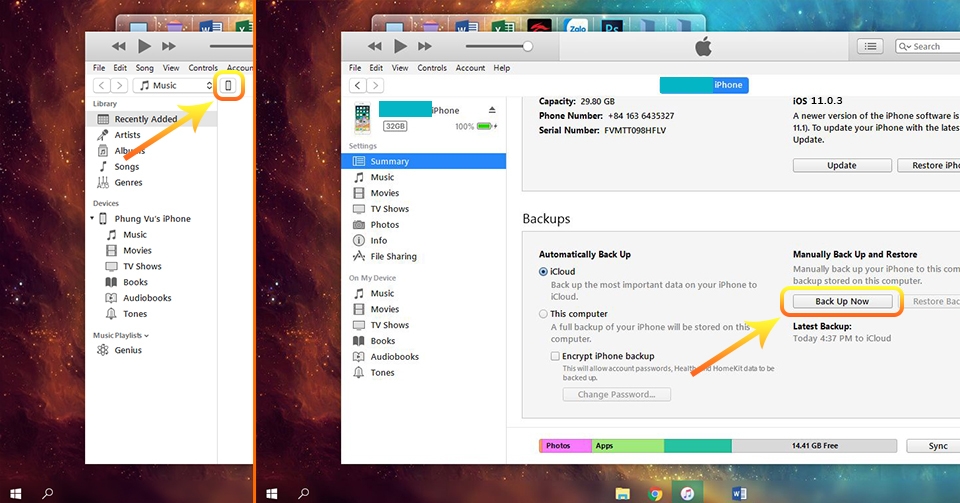The width and height of the screenshot is (960, 503).
Task: Click fast-forward button in left iTunes window
Action: [x=169, y=46]
